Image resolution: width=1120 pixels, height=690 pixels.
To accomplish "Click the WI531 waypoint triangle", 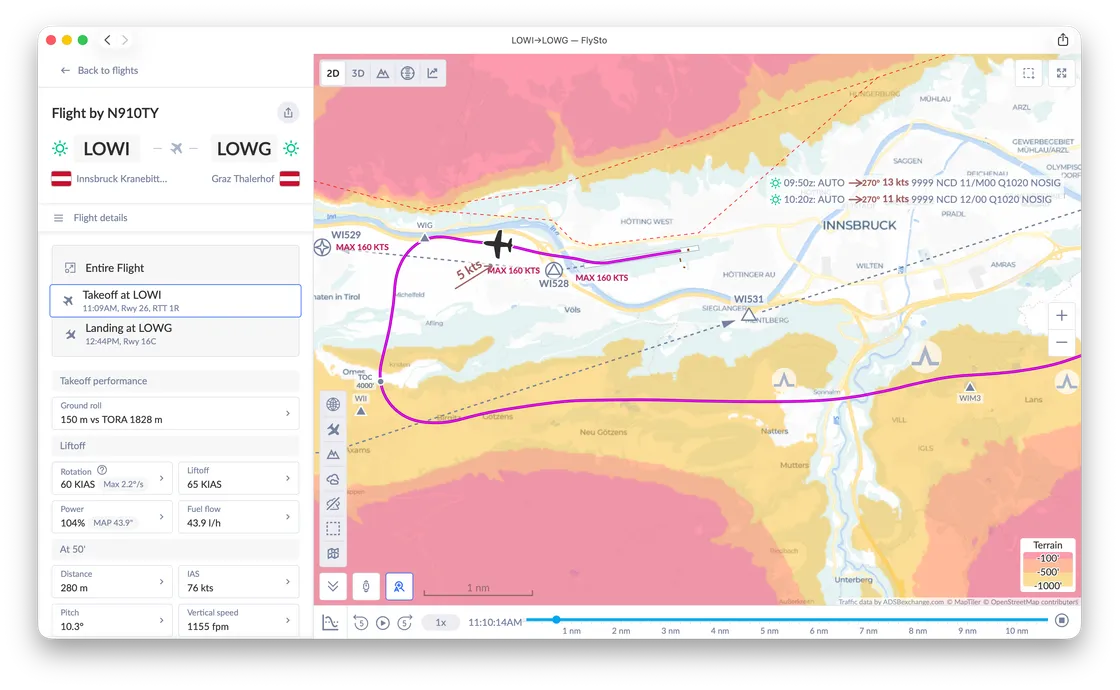I will [749, 314].
